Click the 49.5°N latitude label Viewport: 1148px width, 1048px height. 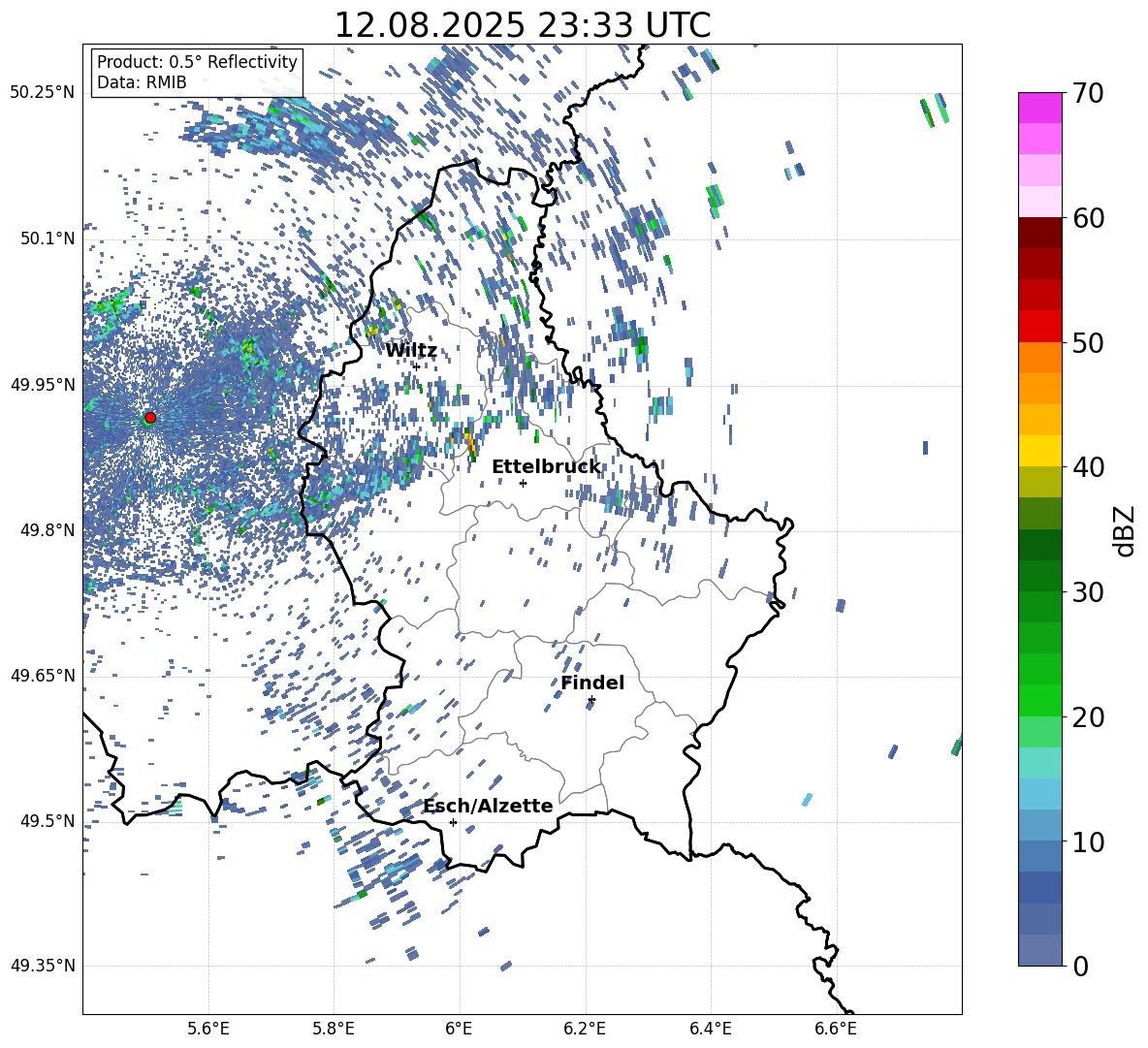tap(48, 820)
